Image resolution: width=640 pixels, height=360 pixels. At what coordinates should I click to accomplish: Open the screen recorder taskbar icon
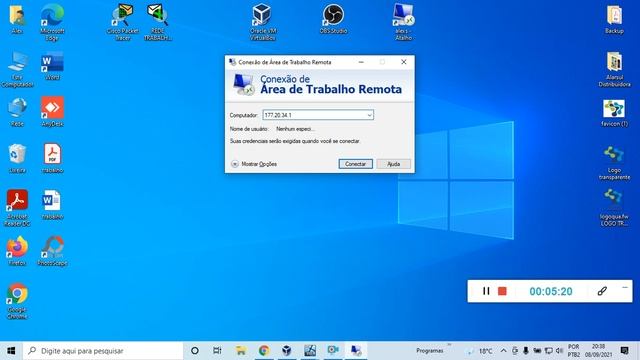[333, 350]
